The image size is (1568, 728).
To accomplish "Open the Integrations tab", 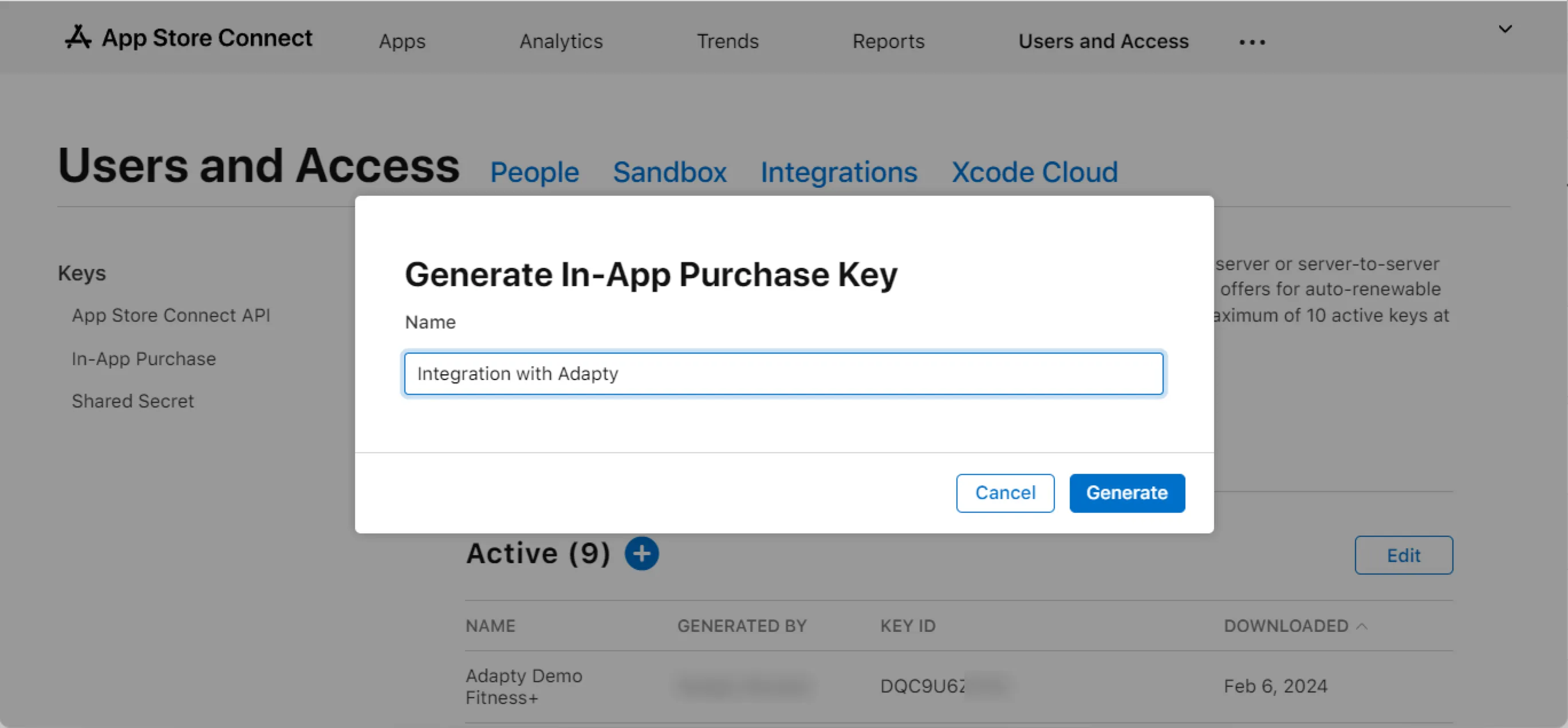I will (x=839, y=172).
